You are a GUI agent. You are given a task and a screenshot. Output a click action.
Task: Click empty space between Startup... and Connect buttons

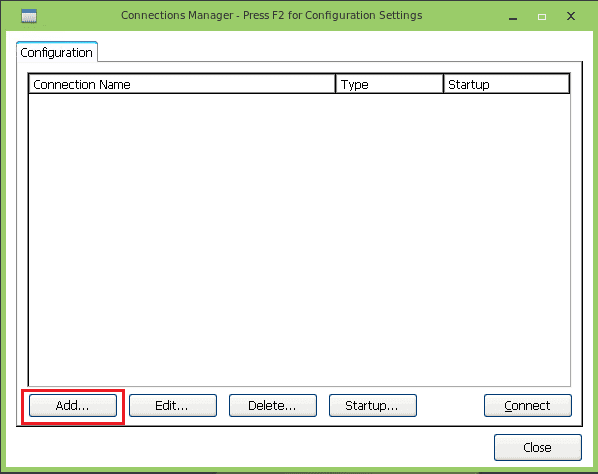450,405
